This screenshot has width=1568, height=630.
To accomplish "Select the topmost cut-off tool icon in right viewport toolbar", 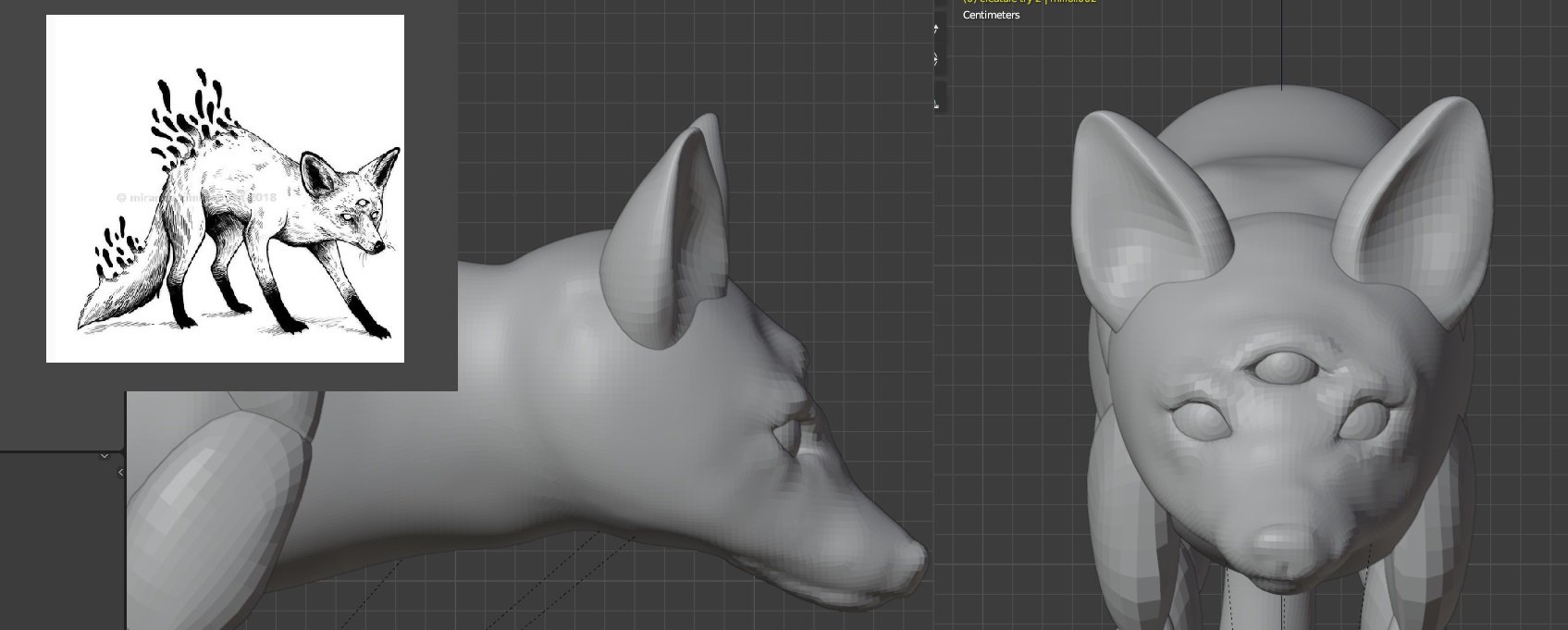I will [x=936, y=28].
